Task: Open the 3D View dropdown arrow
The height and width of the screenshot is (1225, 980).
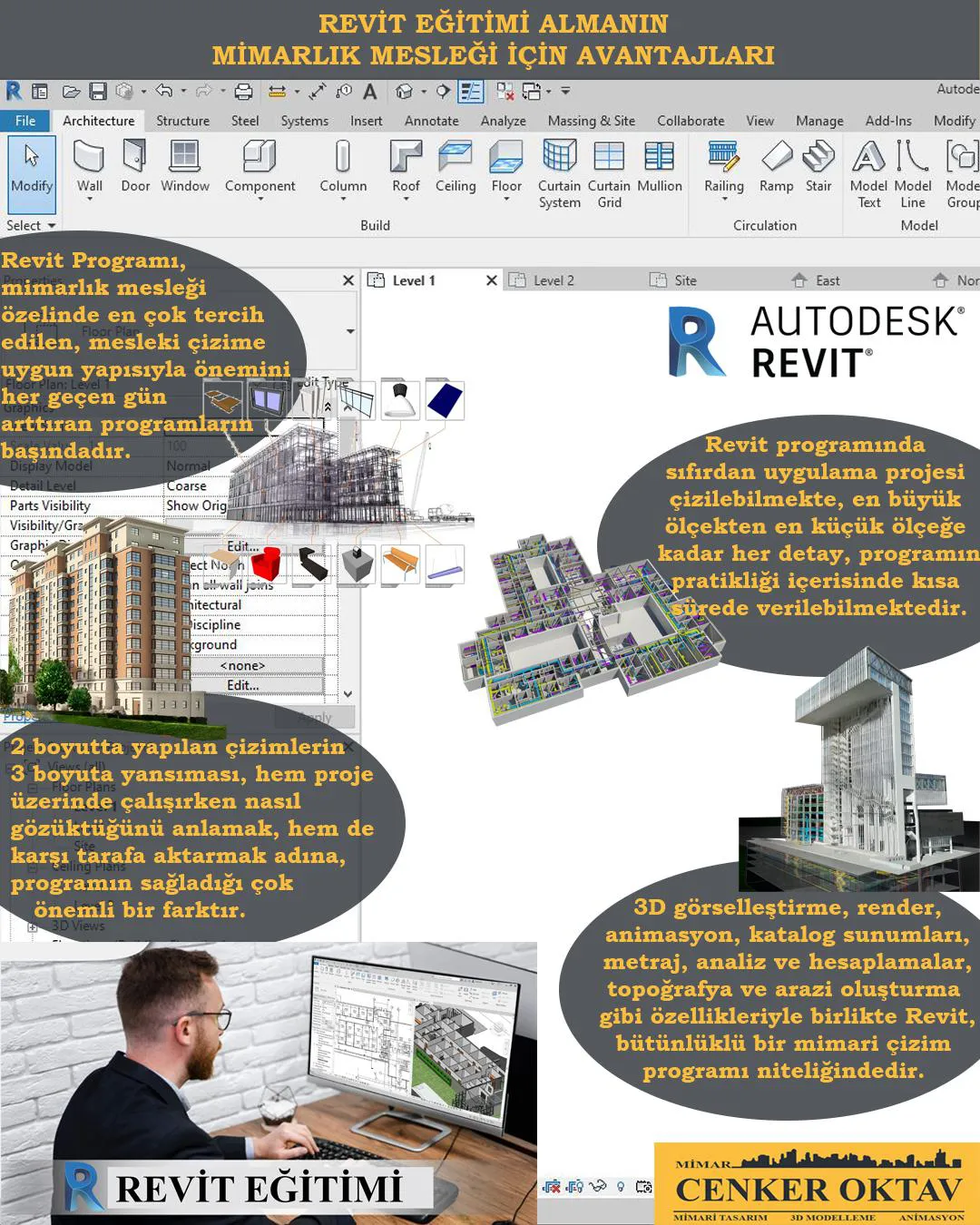Action: pyautogui.click(x=423, y=92)
